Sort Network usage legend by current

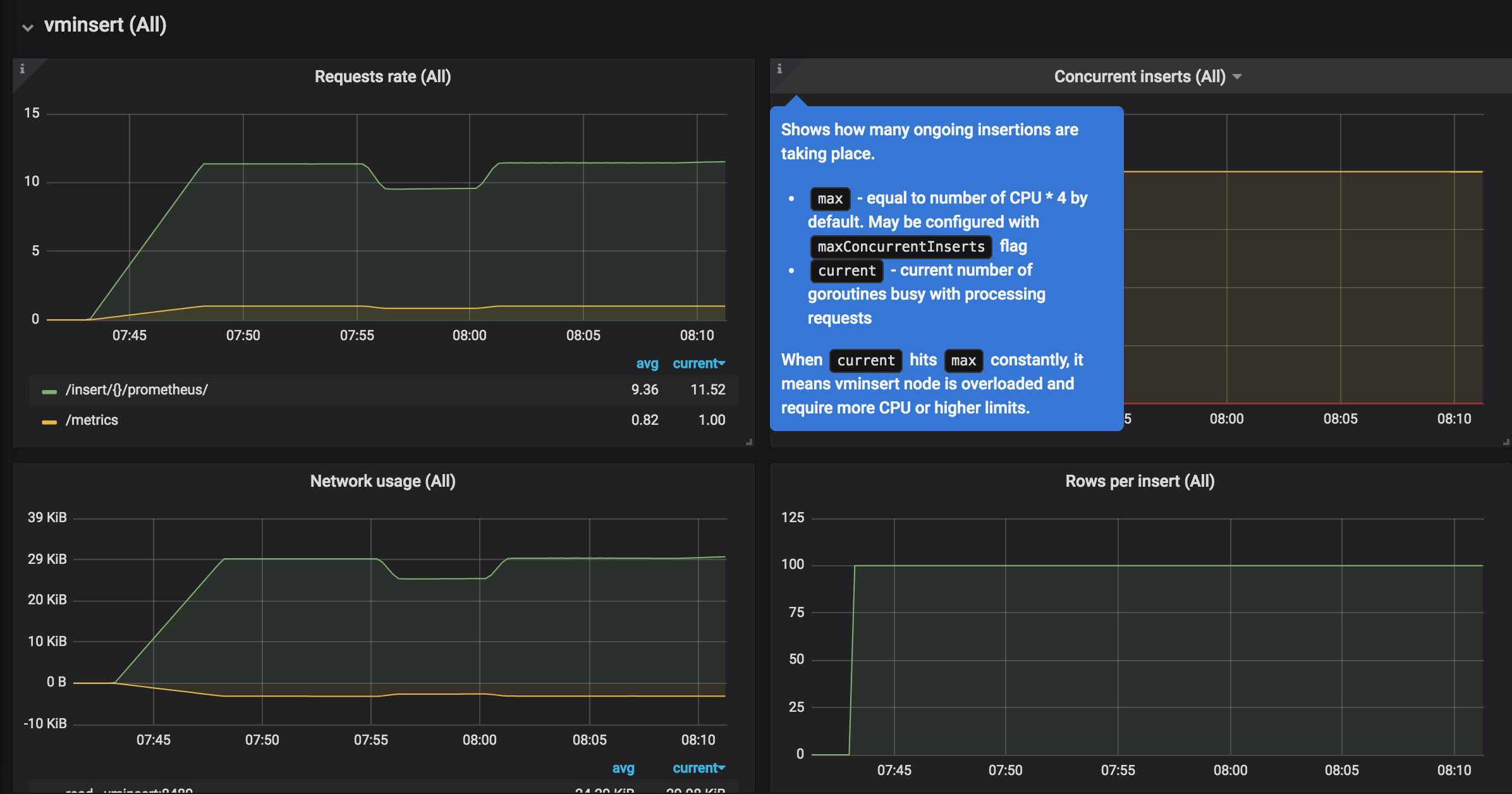point(698,768)
